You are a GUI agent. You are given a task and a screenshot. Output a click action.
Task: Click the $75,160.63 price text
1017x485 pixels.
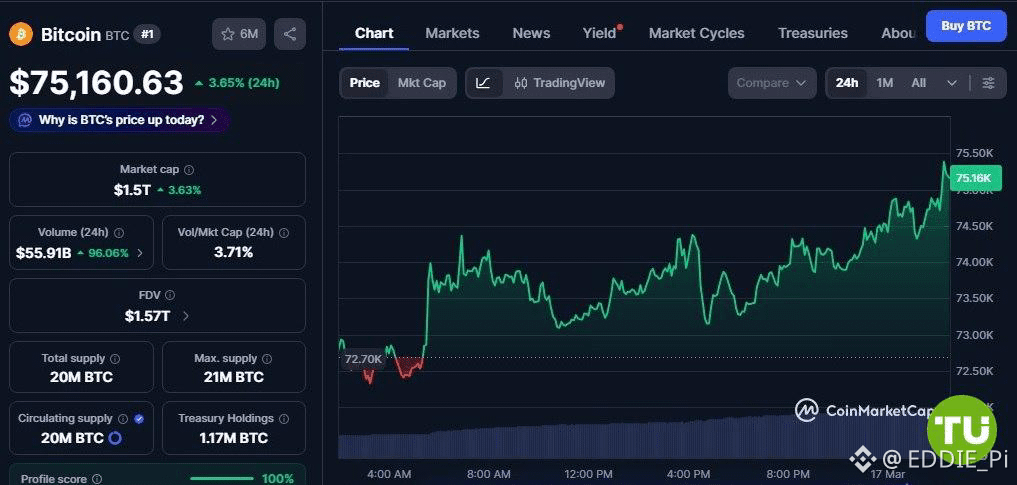coord(97,84)
